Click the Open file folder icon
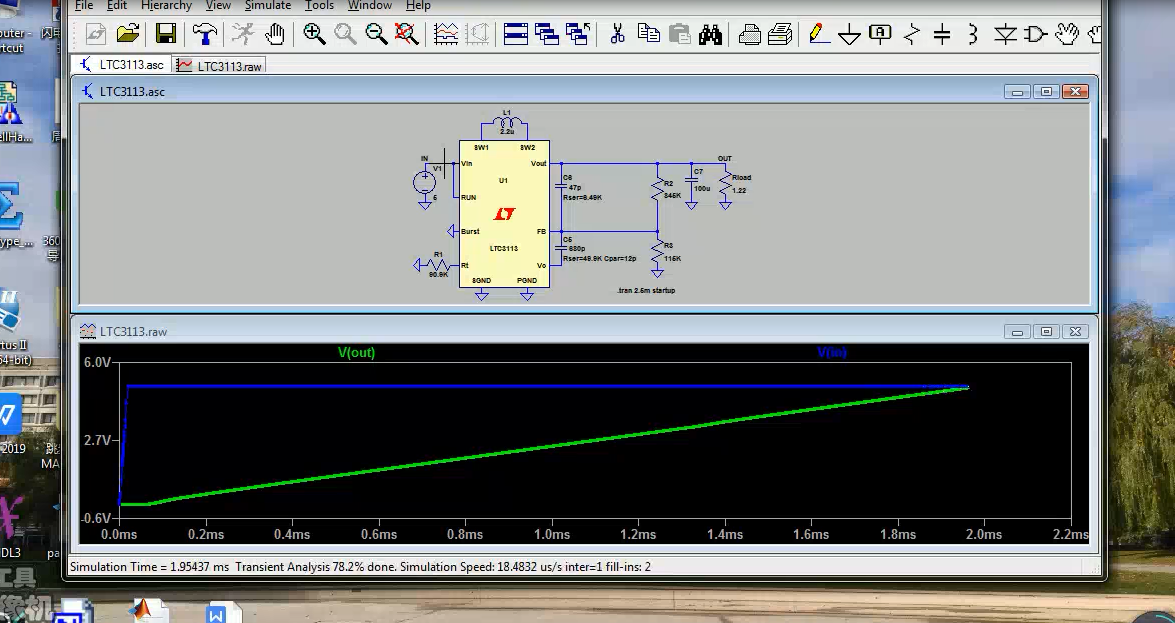1175x623 pixels. click(128, 34)
